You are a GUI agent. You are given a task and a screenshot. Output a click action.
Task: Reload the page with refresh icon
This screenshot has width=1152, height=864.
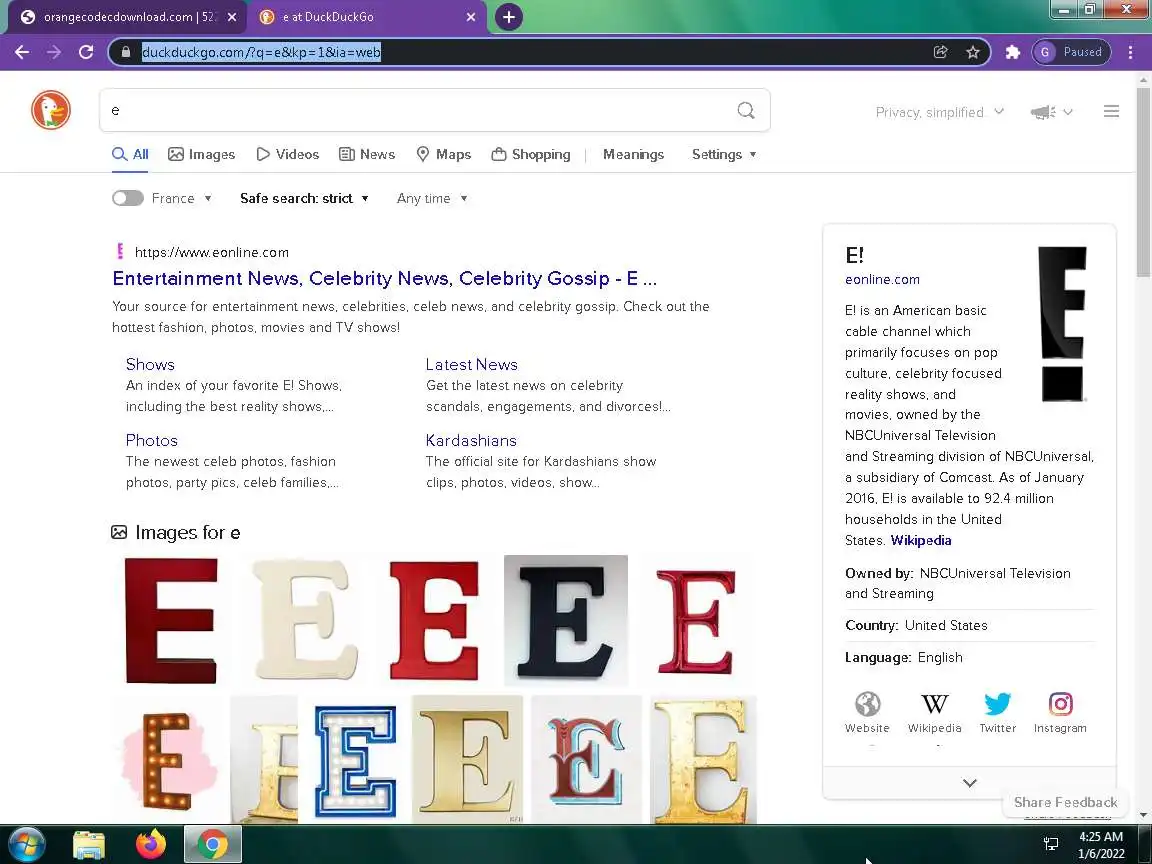click(x=86, y=52)
